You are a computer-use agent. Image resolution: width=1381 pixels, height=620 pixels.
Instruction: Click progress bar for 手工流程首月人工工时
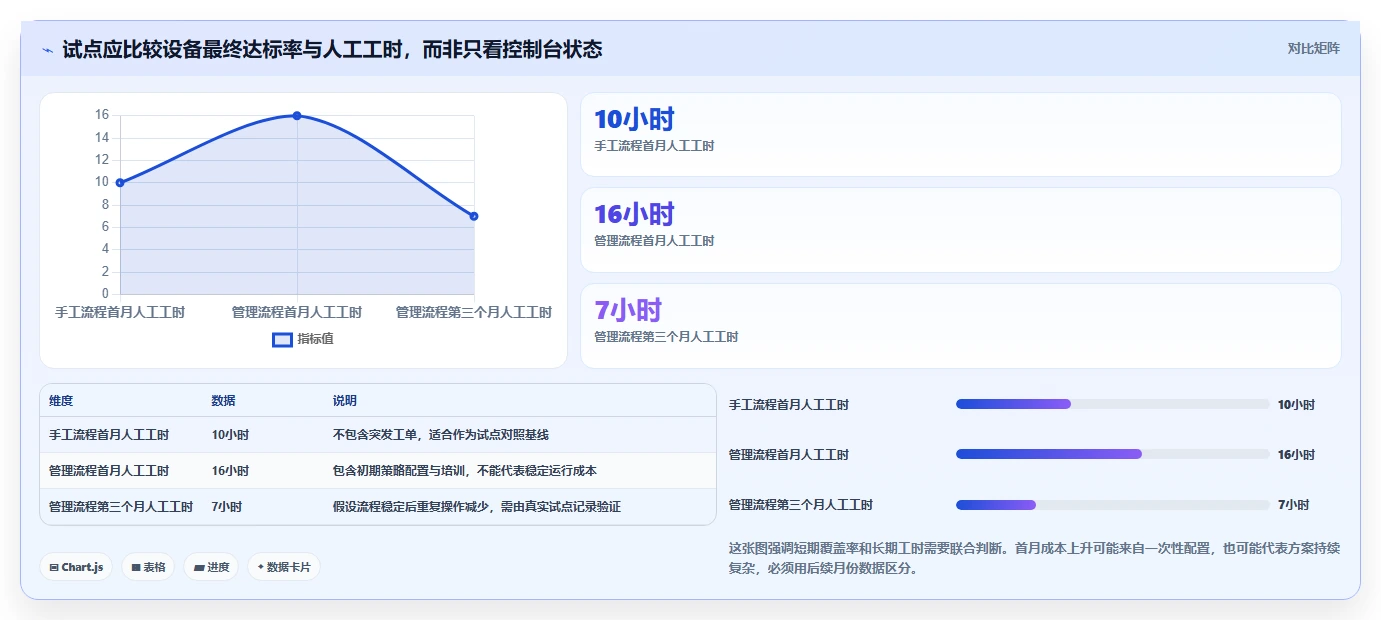pos(1112,404)
